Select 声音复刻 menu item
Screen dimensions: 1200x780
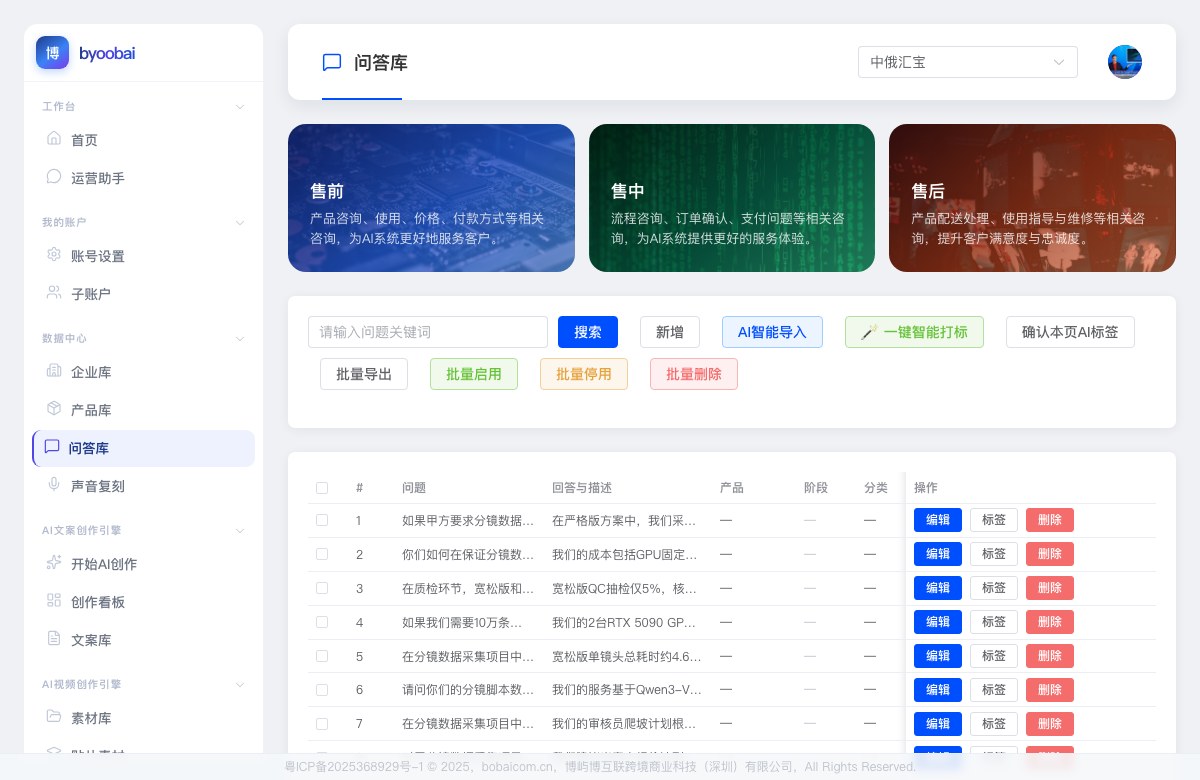[143, 486]
